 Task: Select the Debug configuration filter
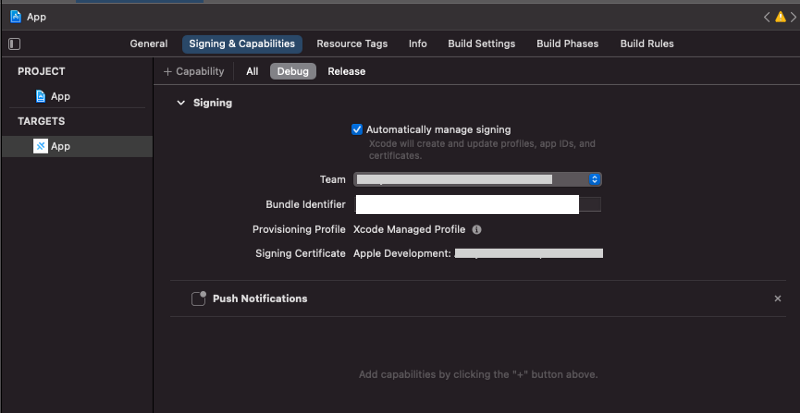pyautogui.click(x=293, y=71)
